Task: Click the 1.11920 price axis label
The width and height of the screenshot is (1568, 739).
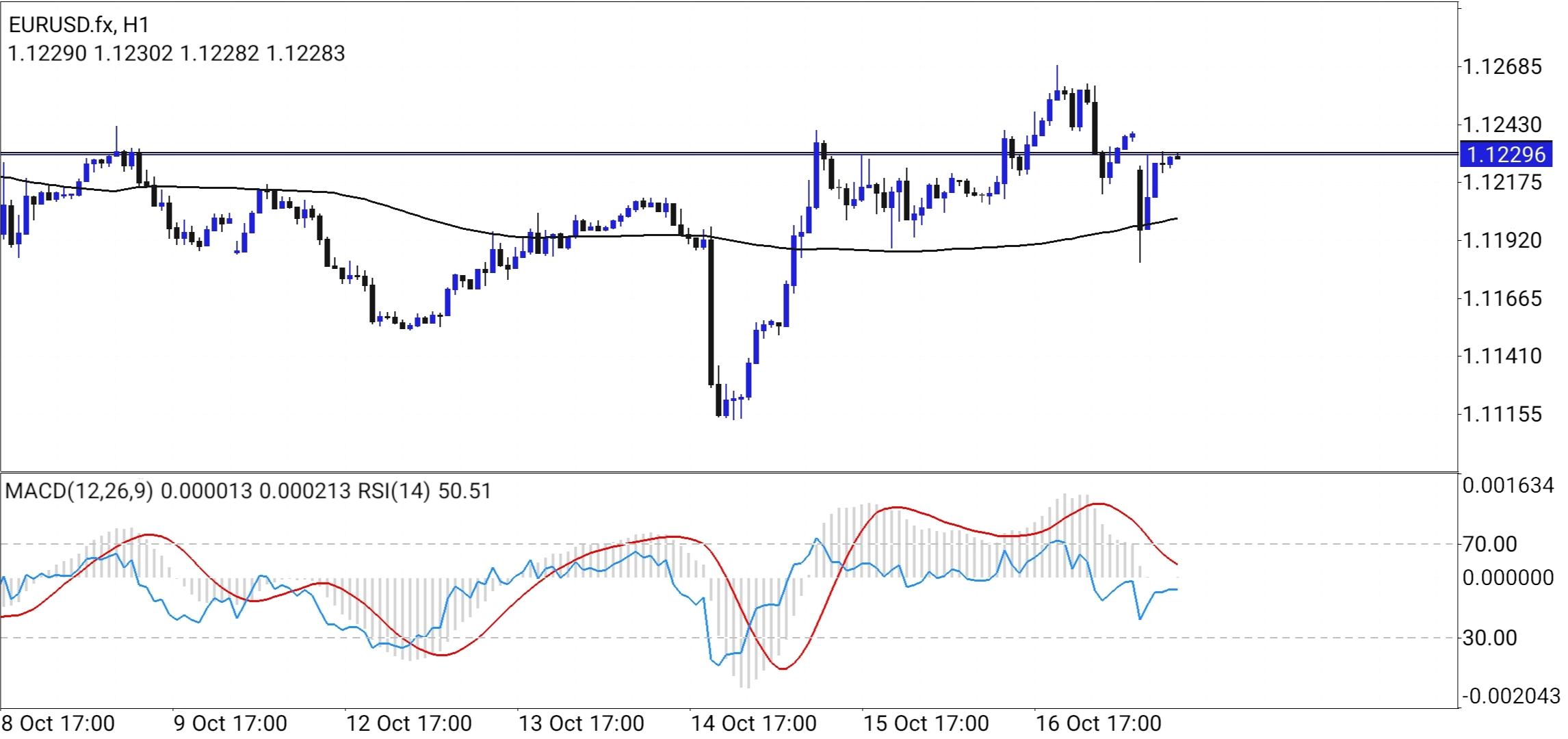Action: [1502, 240]
